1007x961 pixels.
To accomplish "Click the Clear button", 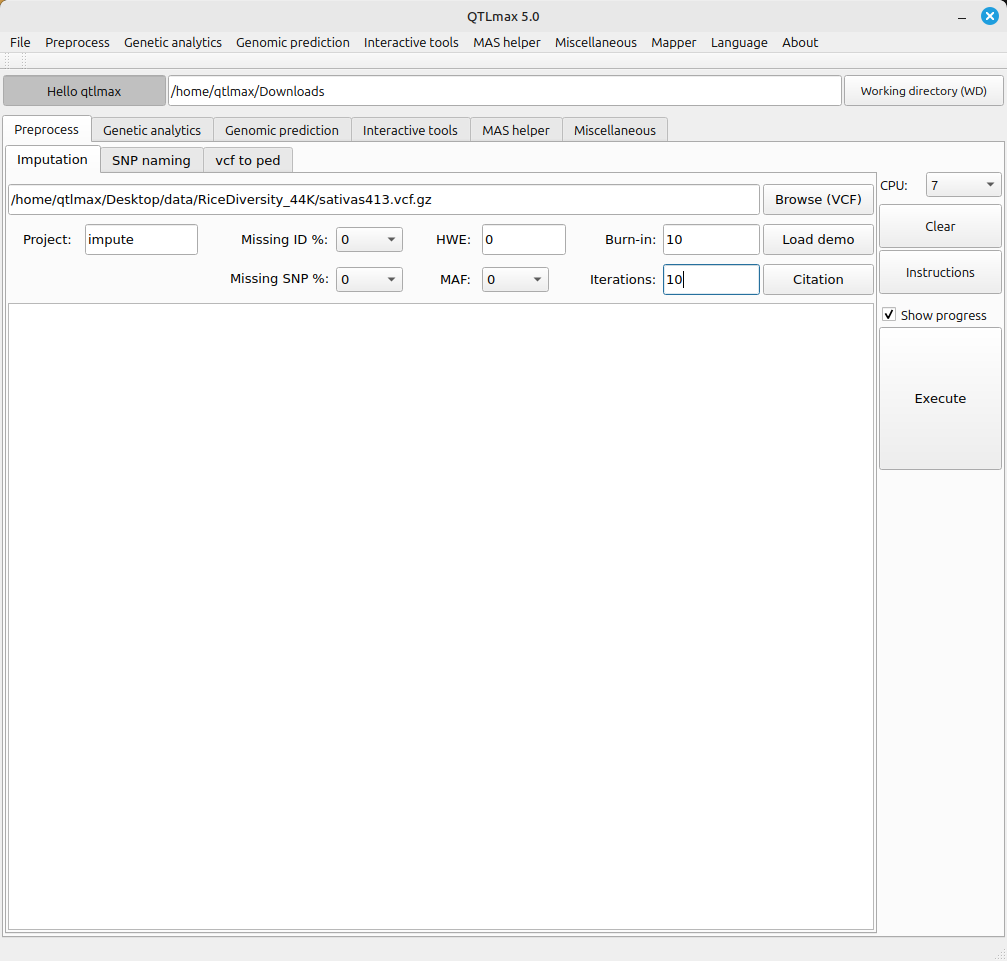I will click(x=940, y=226).
